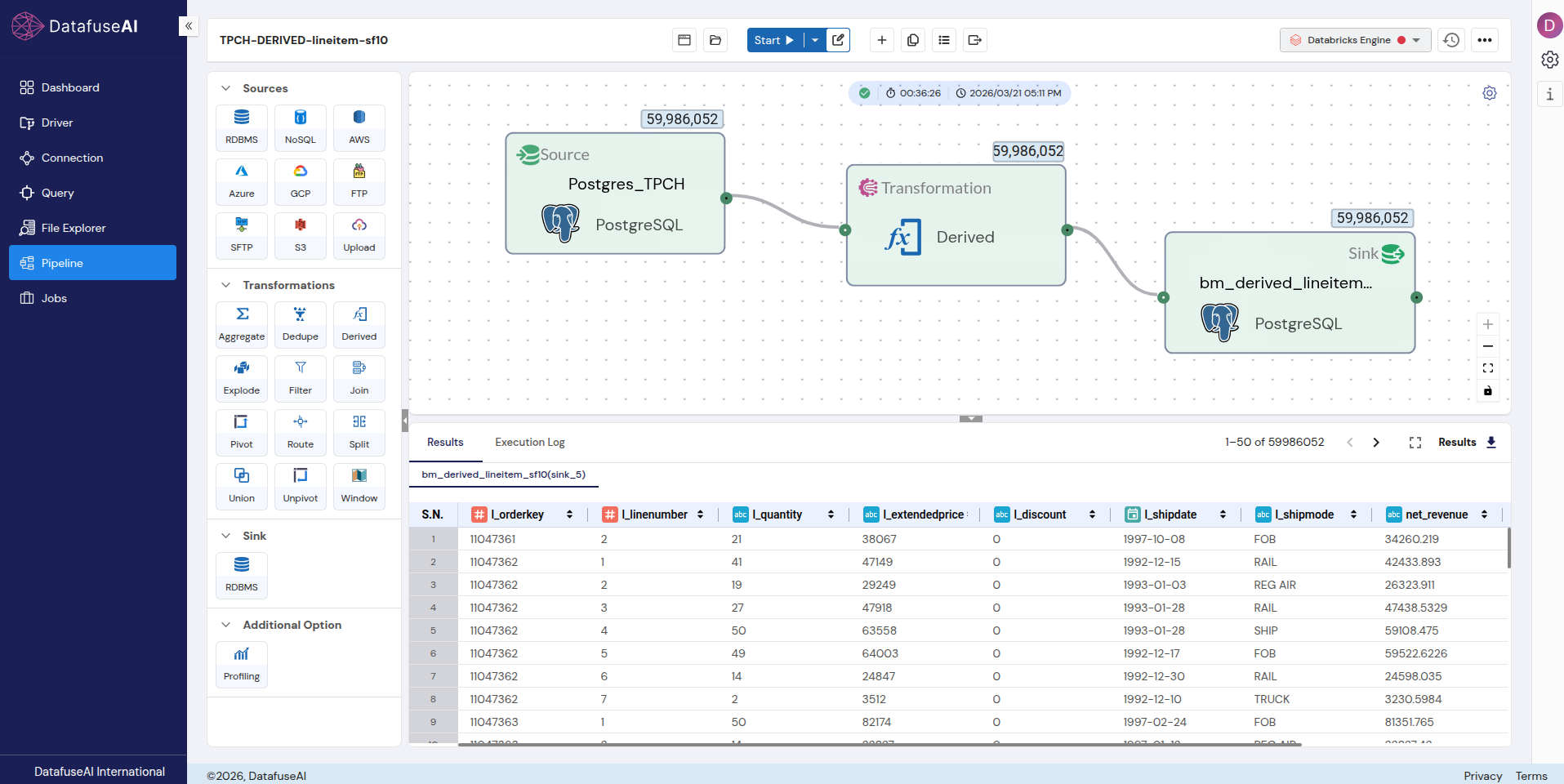
Task: Open the Terms link
Action: 1531,776
